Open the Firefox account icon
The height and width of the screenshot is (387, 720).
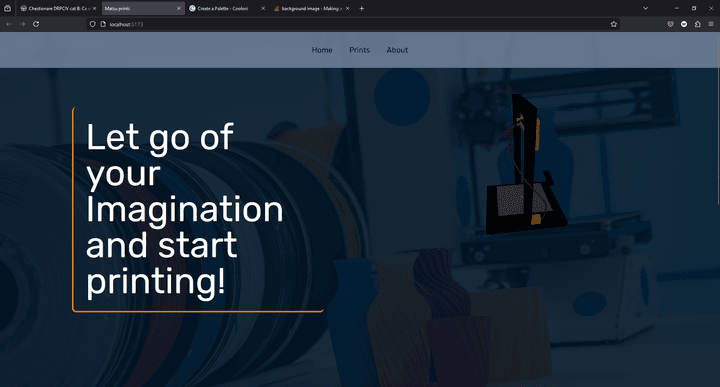(684, 24)
